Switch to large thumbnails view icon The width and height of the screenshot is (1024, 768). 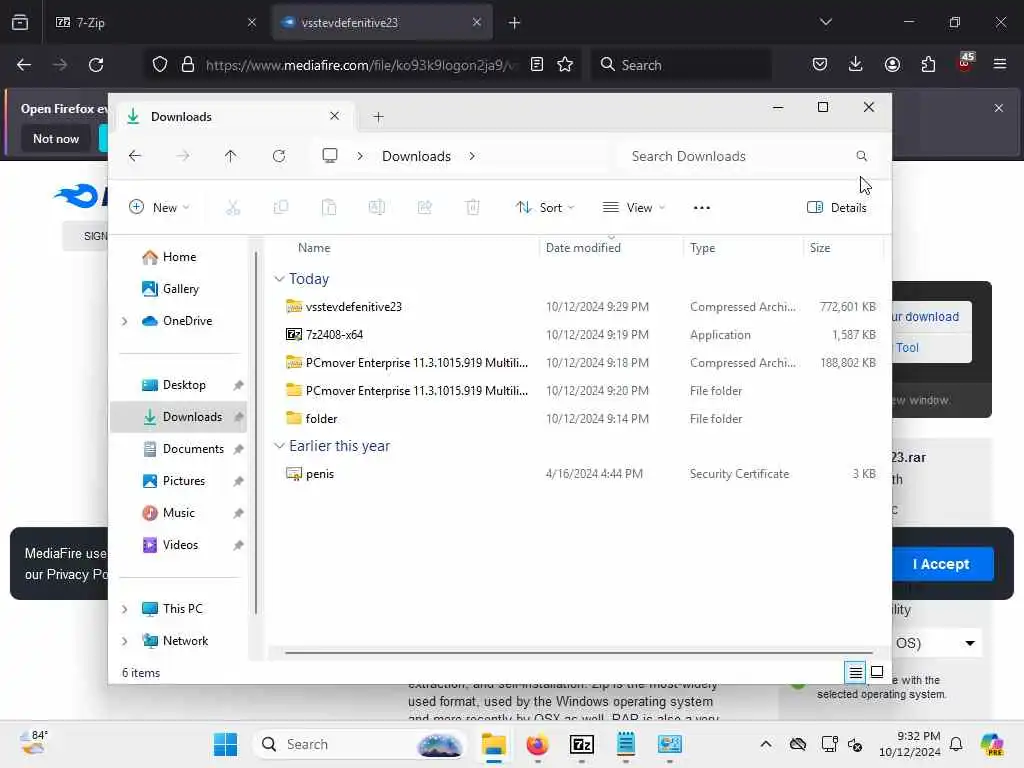coord(877,671)
